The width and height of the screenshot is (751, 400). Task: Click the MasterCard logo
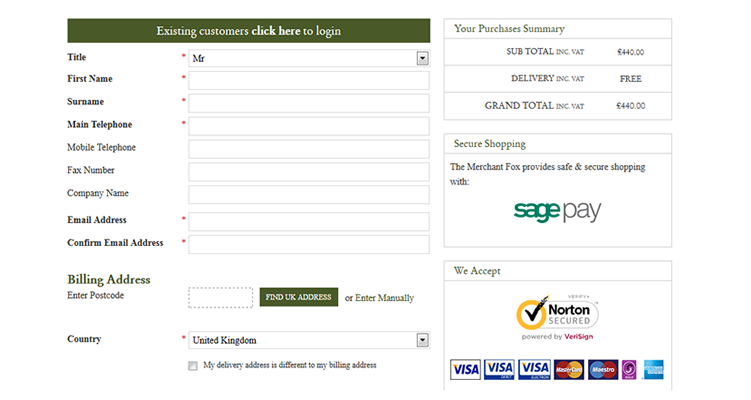568,369
